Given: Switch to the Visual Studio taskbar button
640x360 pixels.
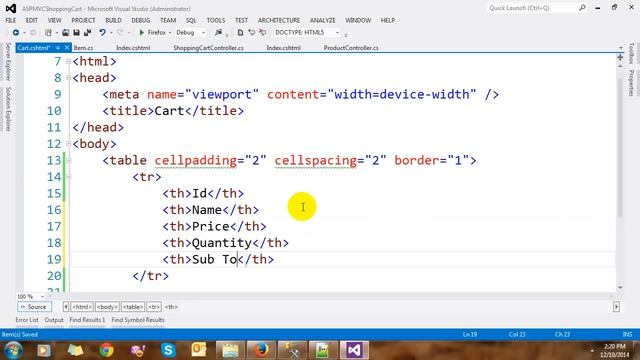Looking at the screenshot, I should coord(354,350).
